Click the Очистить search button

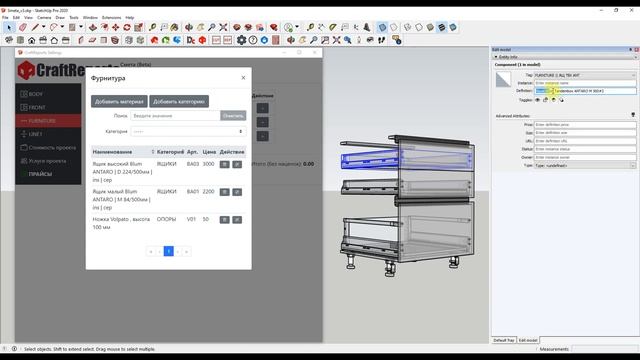pos(233,116)
